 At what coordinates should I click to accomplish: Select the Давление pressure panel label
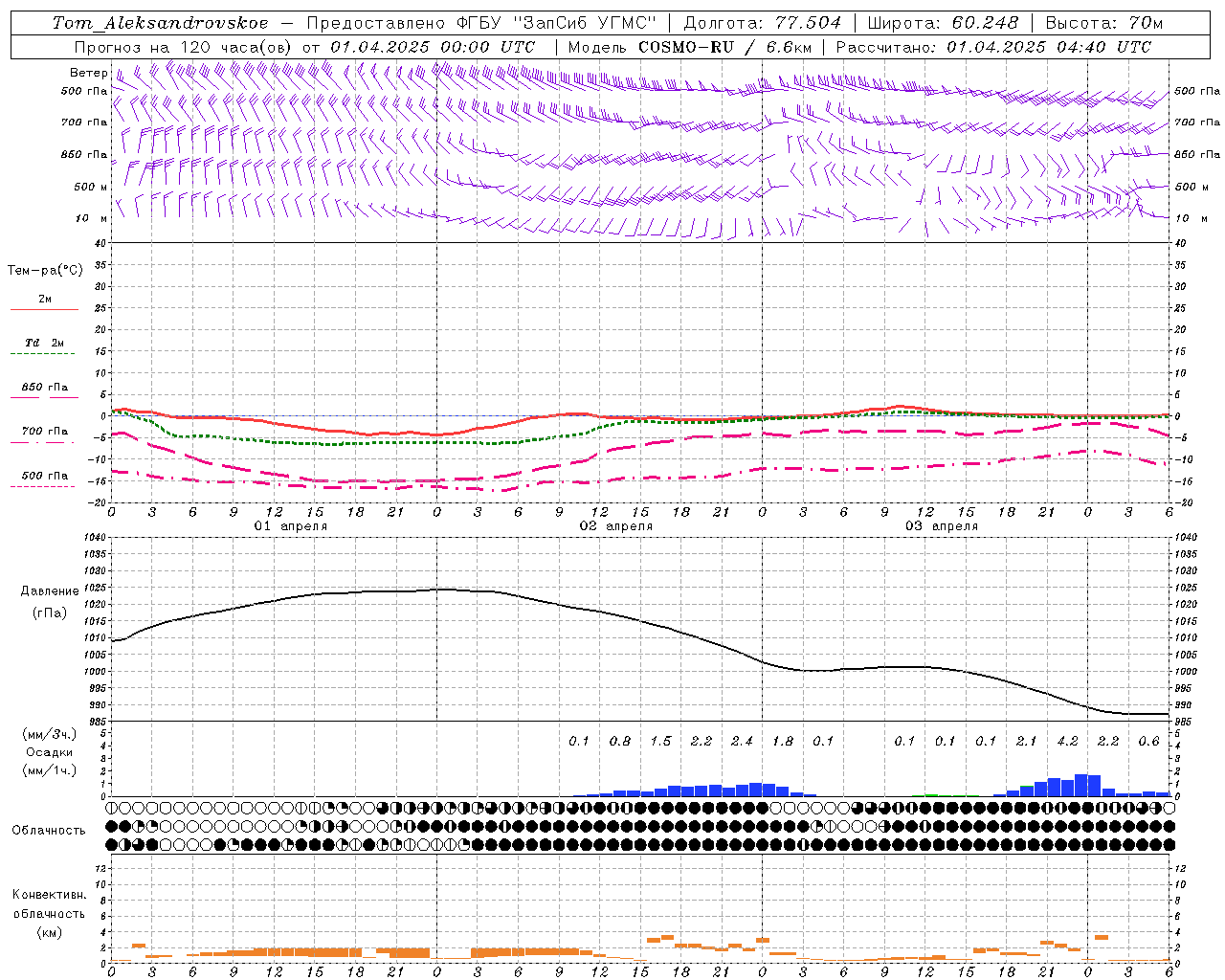click(x=50, y=591)
